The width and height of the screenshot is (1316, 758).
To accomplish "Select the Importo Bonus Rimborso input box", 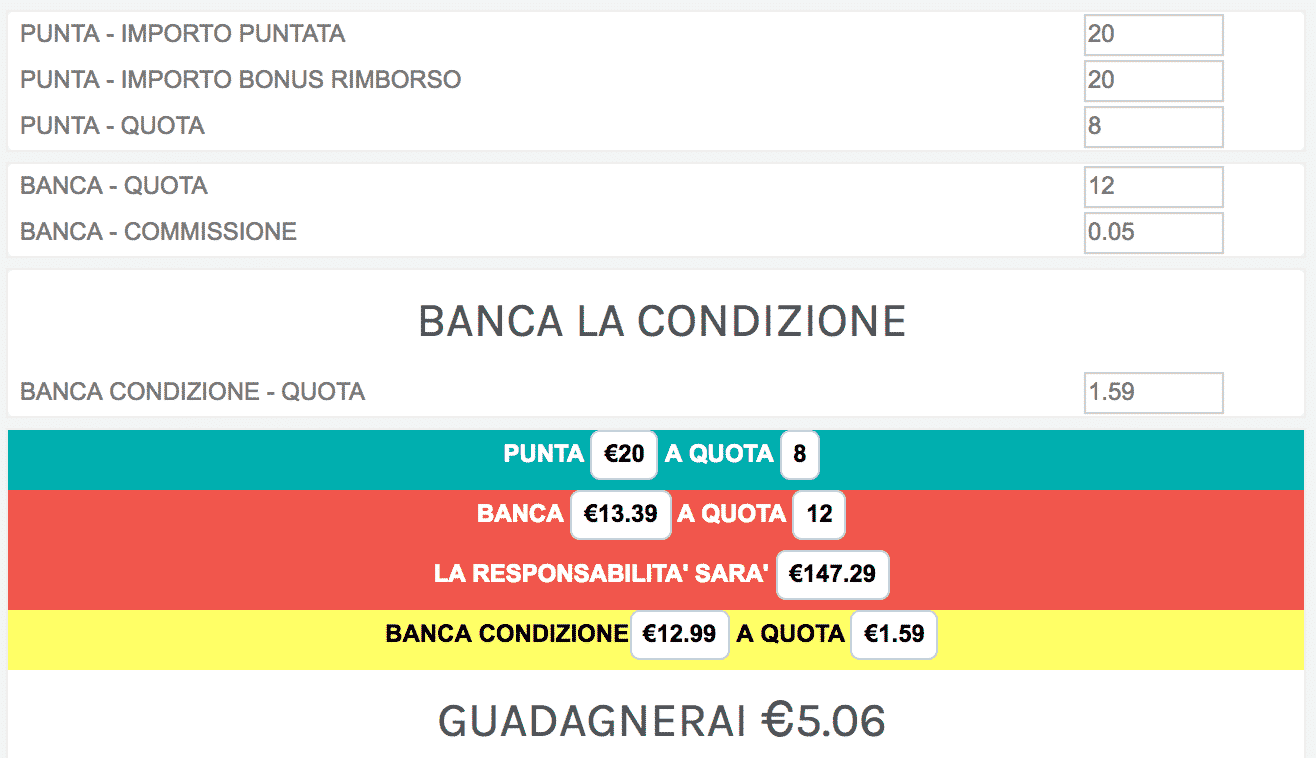I will [1154, 81].
